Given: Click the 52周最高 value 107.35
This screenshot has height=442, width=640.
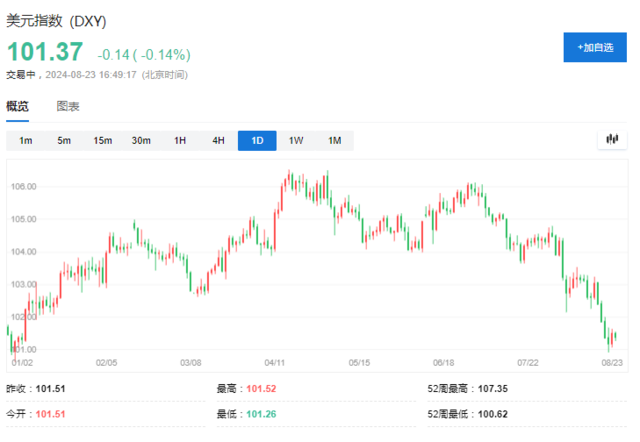Looking at the screenshot, I should pos(493,387).
